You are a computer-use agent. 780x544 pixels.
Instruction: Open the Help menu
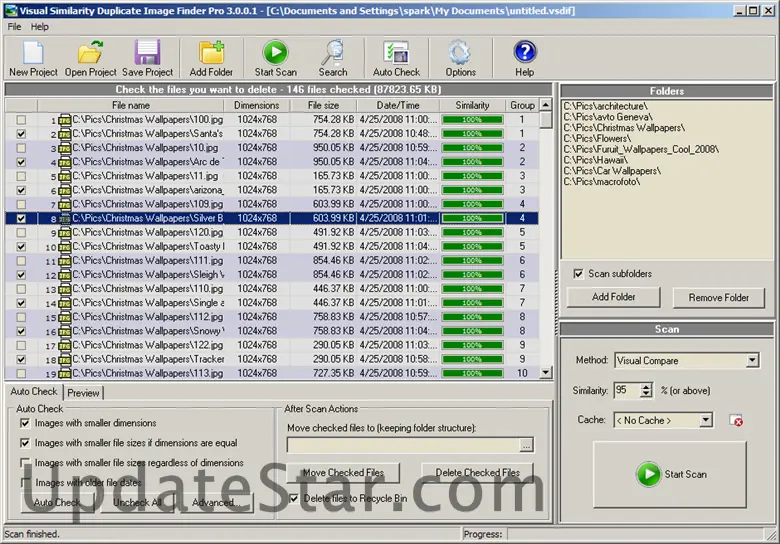click(x=39, y=26)
